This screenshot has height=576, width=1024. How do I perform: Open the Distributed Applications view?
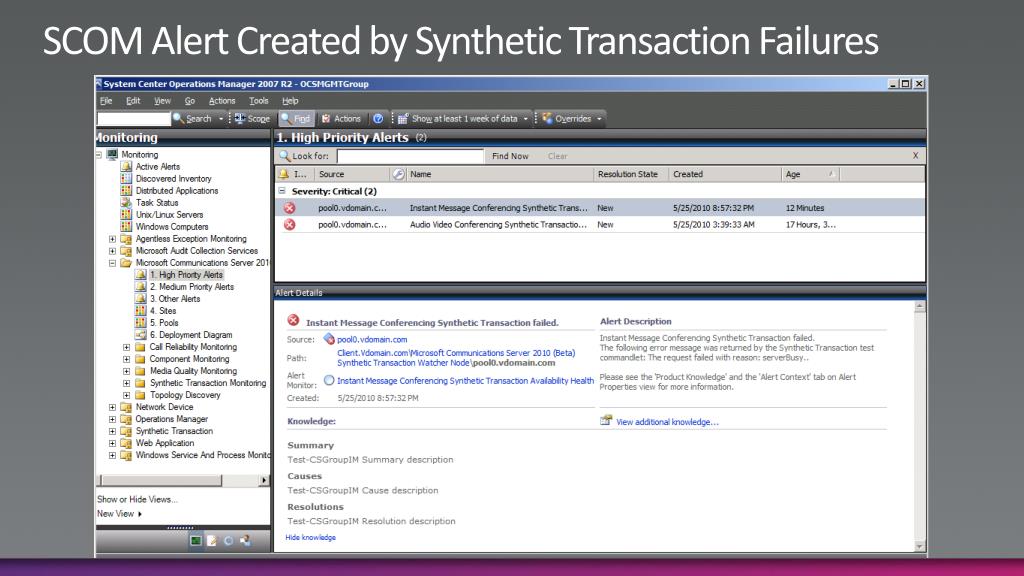tap(177, 191)
